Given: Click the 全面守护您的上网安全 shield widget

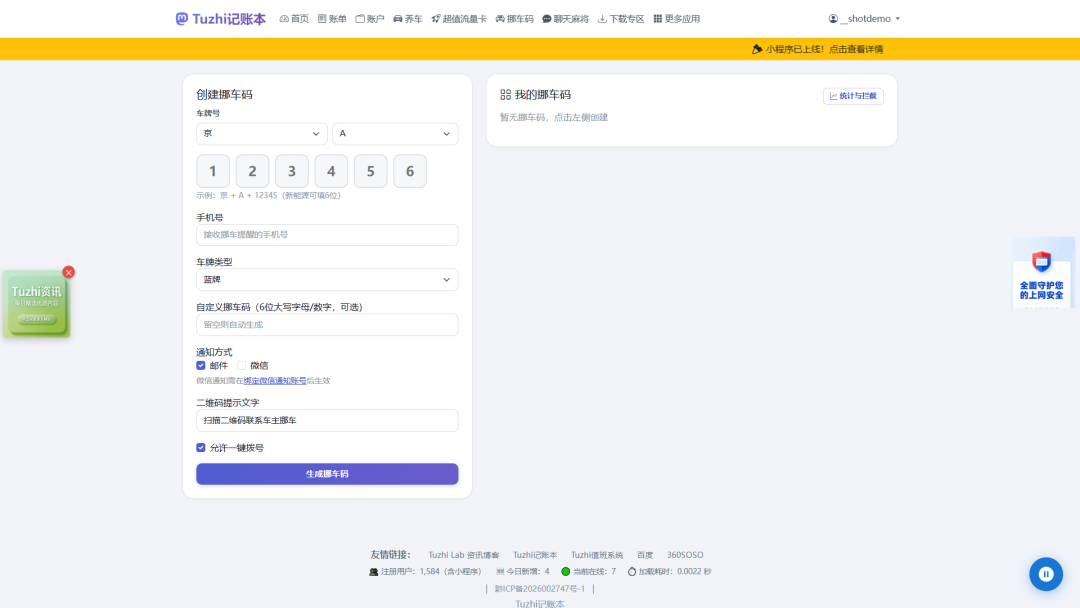Looking at the screenshot, I should pos(1041,274).
